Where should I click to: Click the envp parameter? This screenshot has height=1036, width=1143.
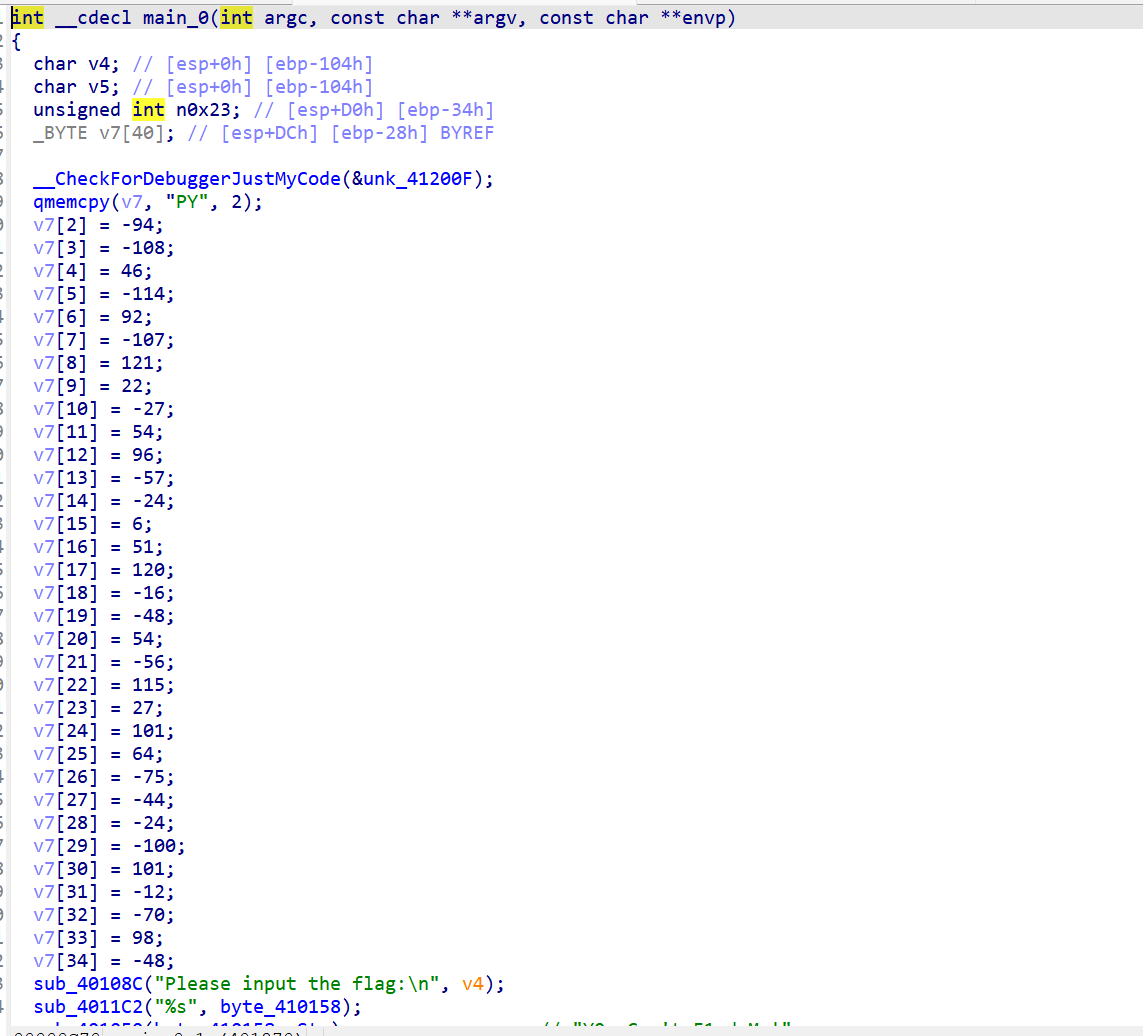pos(703,17)
